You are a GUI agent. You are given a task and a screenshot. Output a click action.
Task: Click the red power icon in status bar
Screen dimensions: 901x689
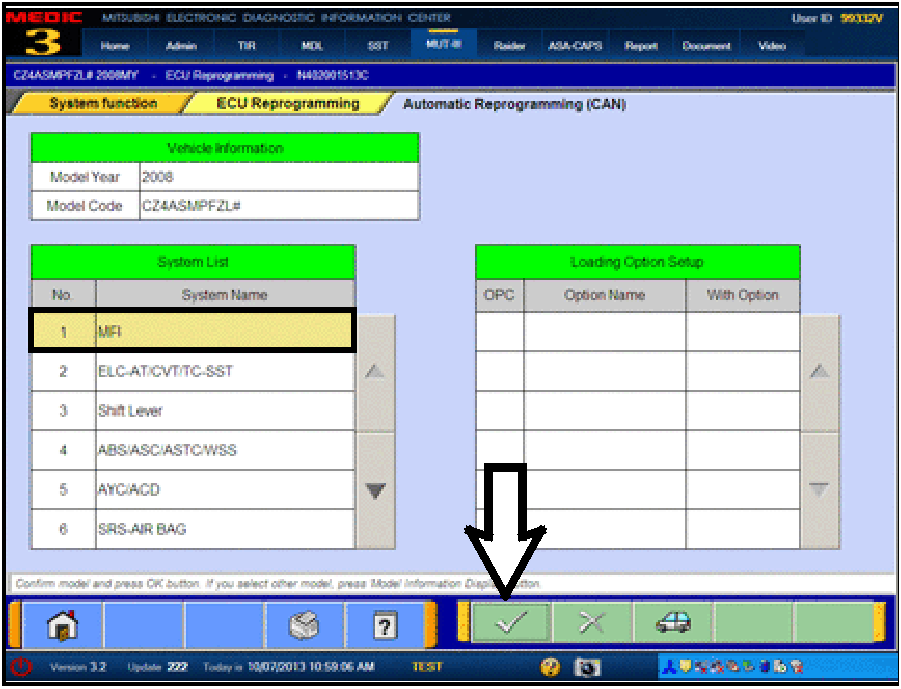tap(19, 667)
